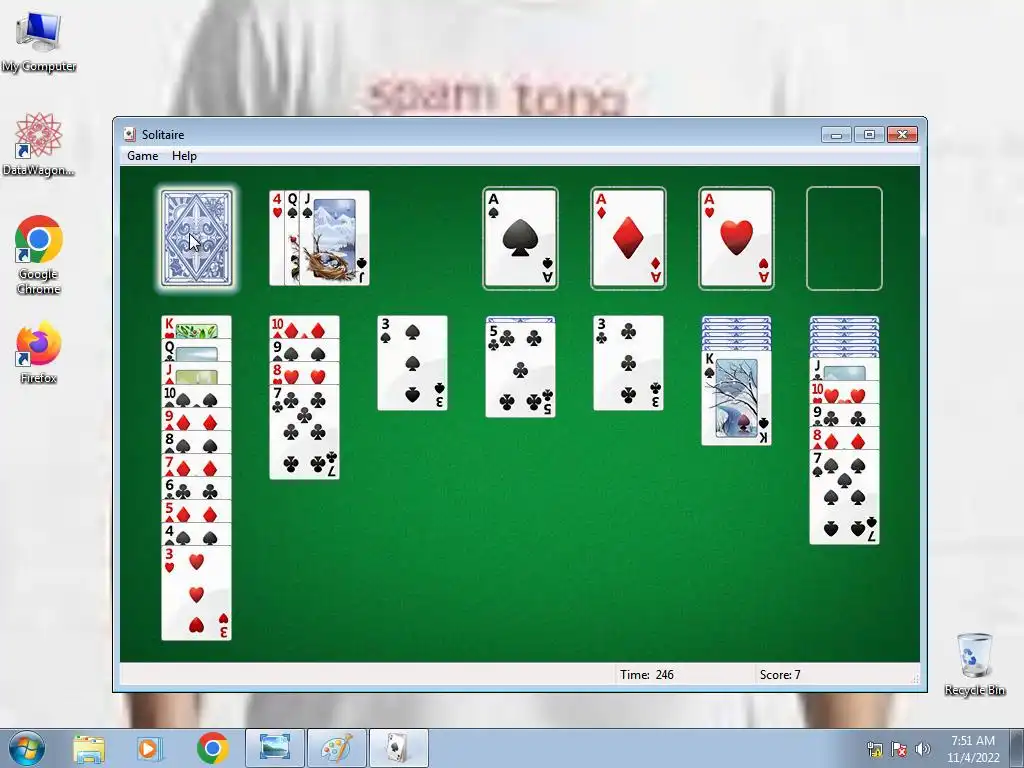Select the 3 of hearts in first column
Screen dimensions: 1024x768
[197, 593]
